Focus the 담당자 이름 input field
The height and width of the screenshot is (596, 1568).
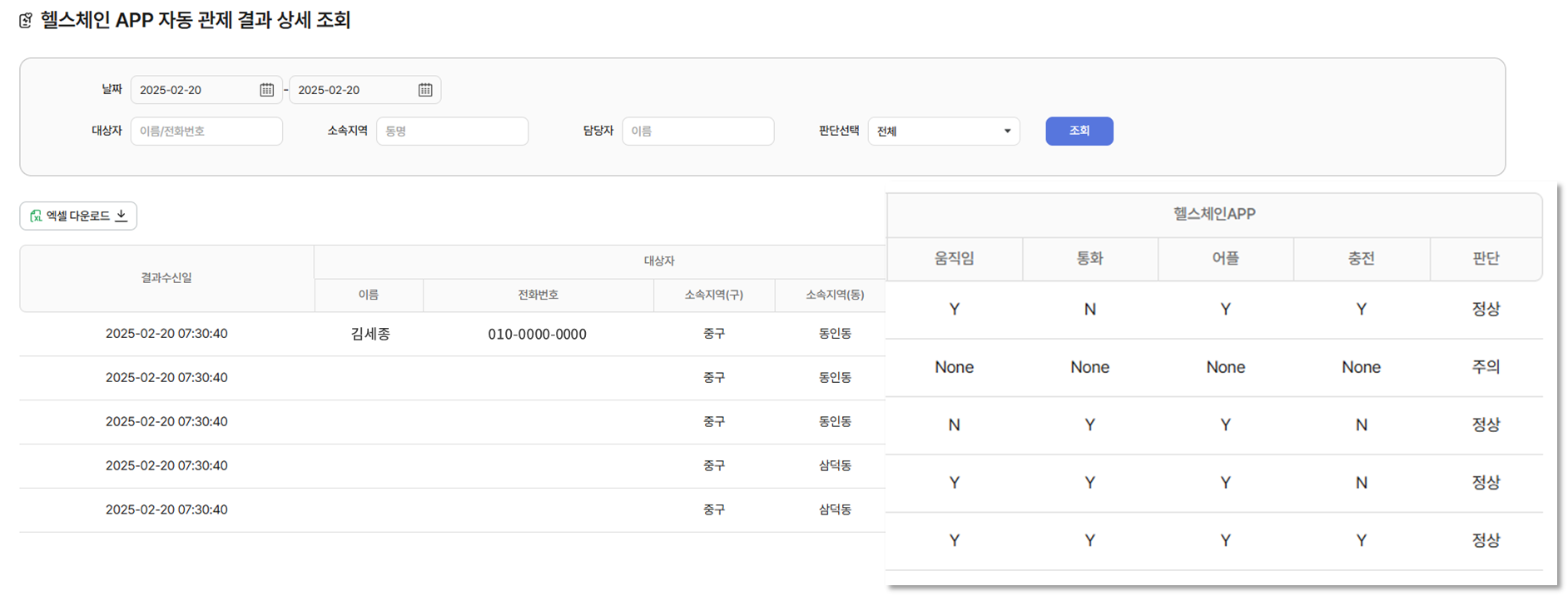click(x=698, y=132)
